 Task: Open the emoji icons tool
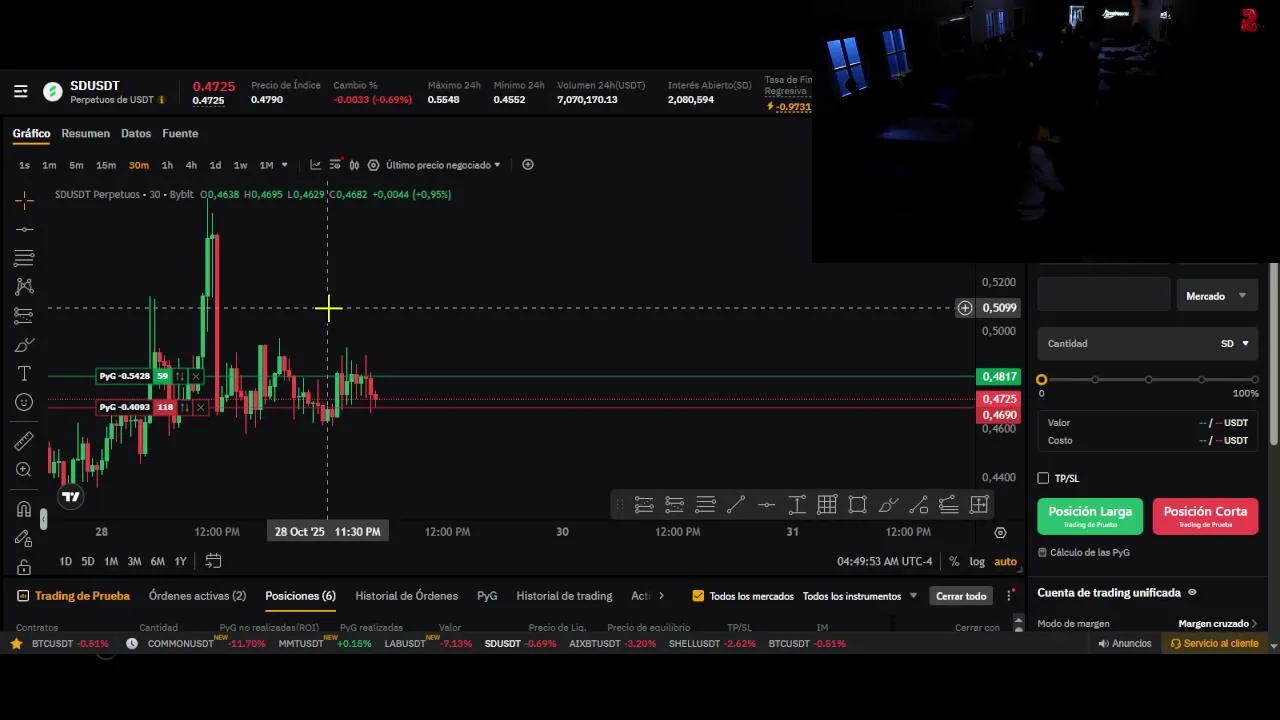(x=24, y=402)
